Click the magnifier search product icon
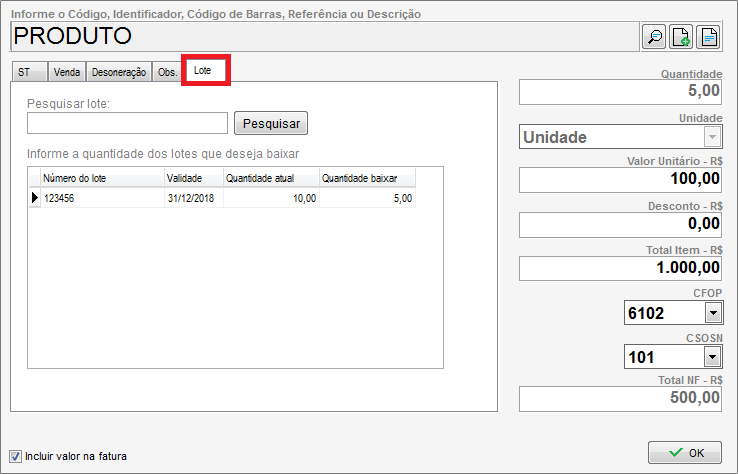 [654, 37]
